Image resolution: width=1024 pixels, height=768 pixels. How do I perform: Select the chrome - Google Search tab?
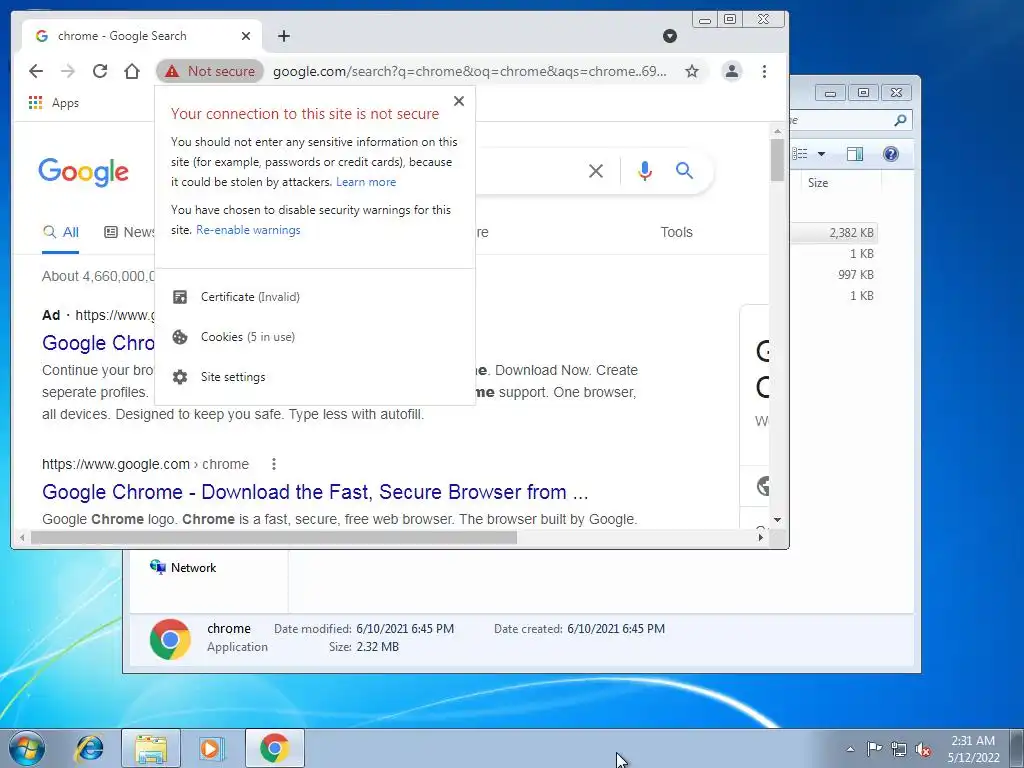pos(142,36)
